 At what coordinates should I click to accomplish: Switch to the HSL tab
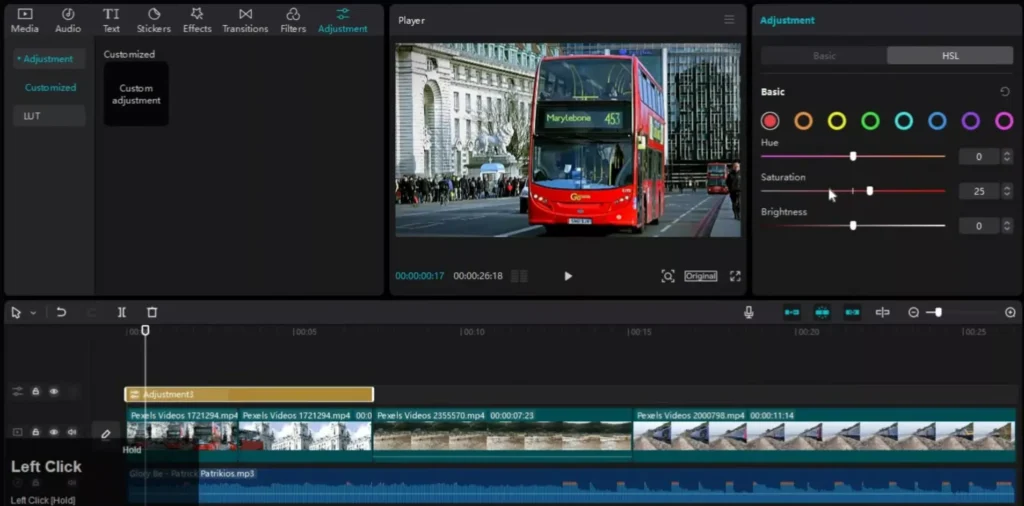(950, 55)
